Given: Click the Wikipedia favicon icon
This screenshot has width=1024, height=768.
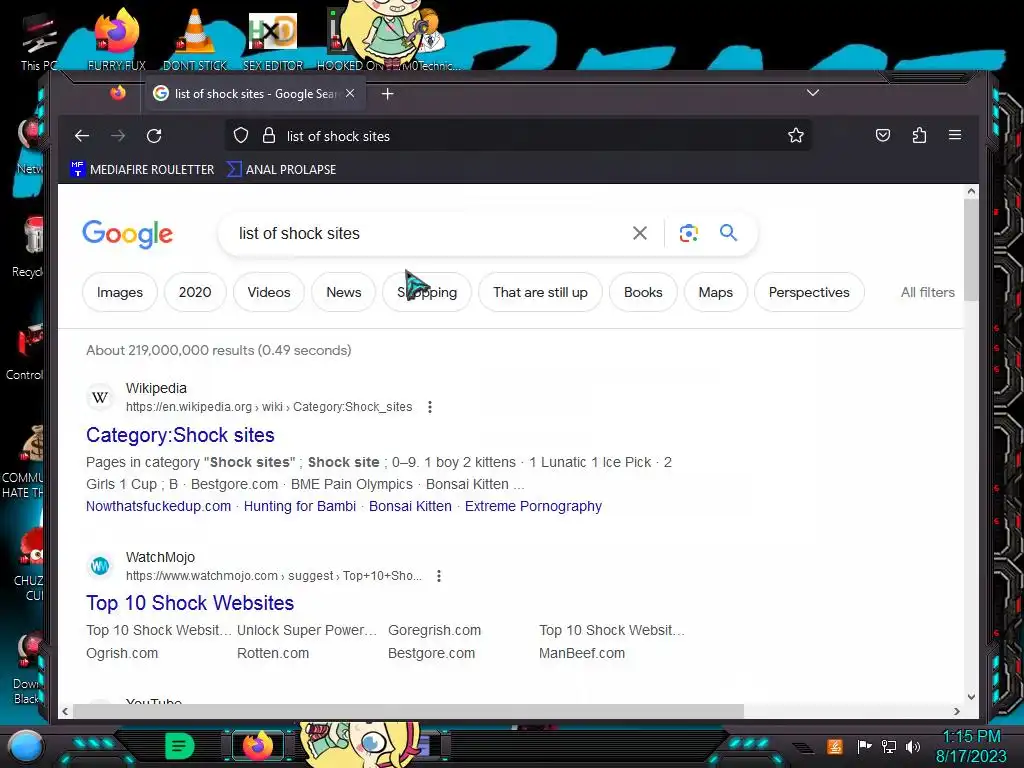Looking at the screenshot, I should tap(100, 397).
